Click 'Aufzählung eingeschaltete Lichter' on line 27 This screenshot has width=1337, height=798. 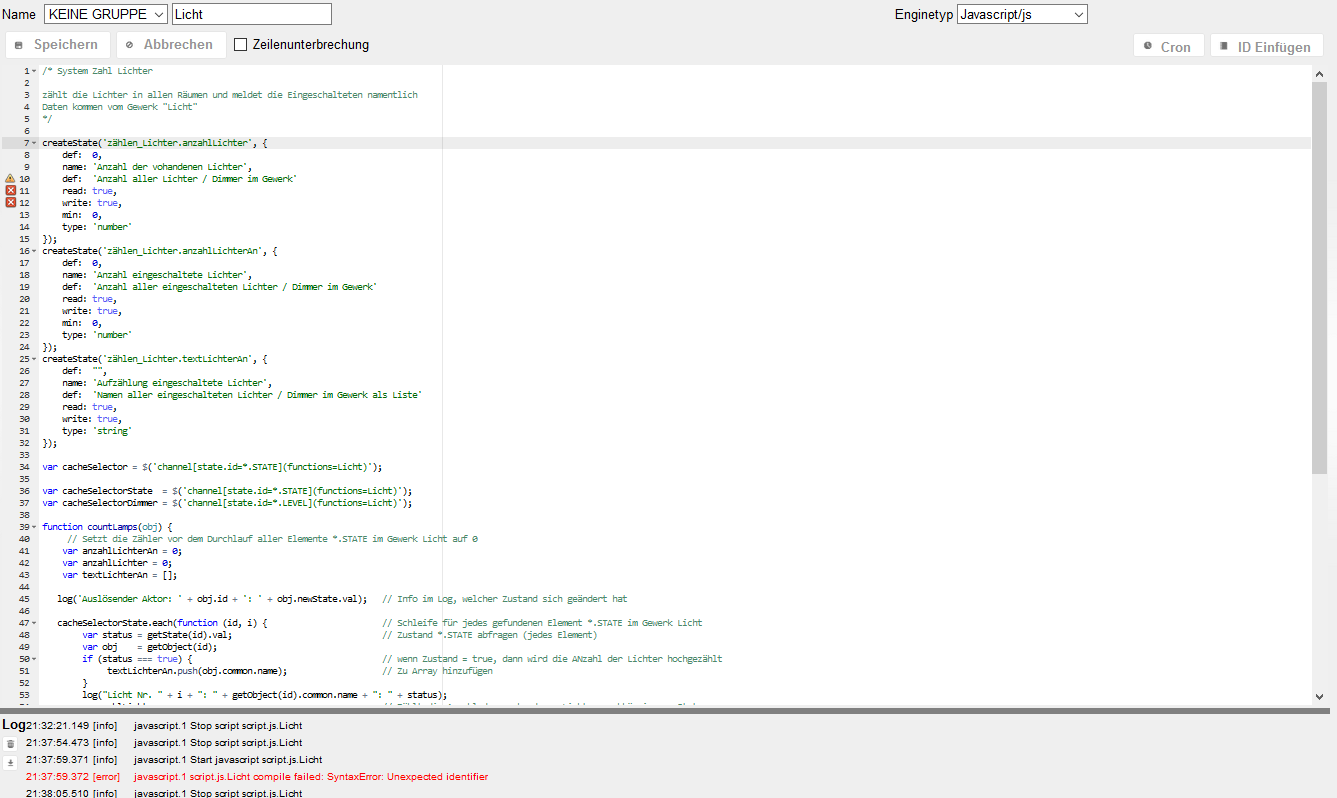(180, 383)
